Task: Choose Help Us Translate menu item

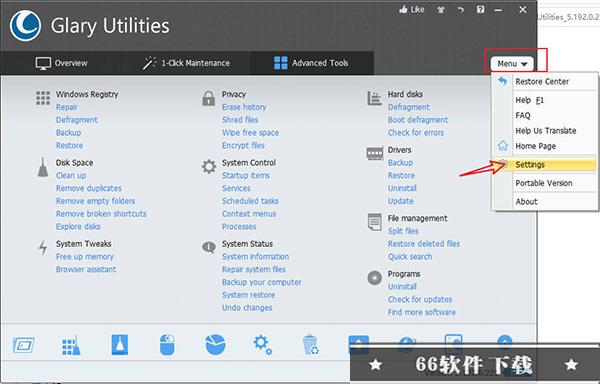Action: pos(545,131)
